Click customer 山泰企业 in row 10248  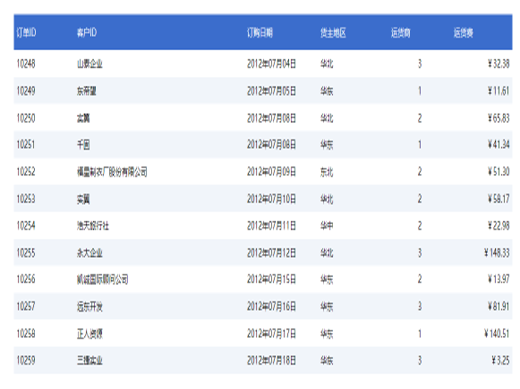click(90, 64)
